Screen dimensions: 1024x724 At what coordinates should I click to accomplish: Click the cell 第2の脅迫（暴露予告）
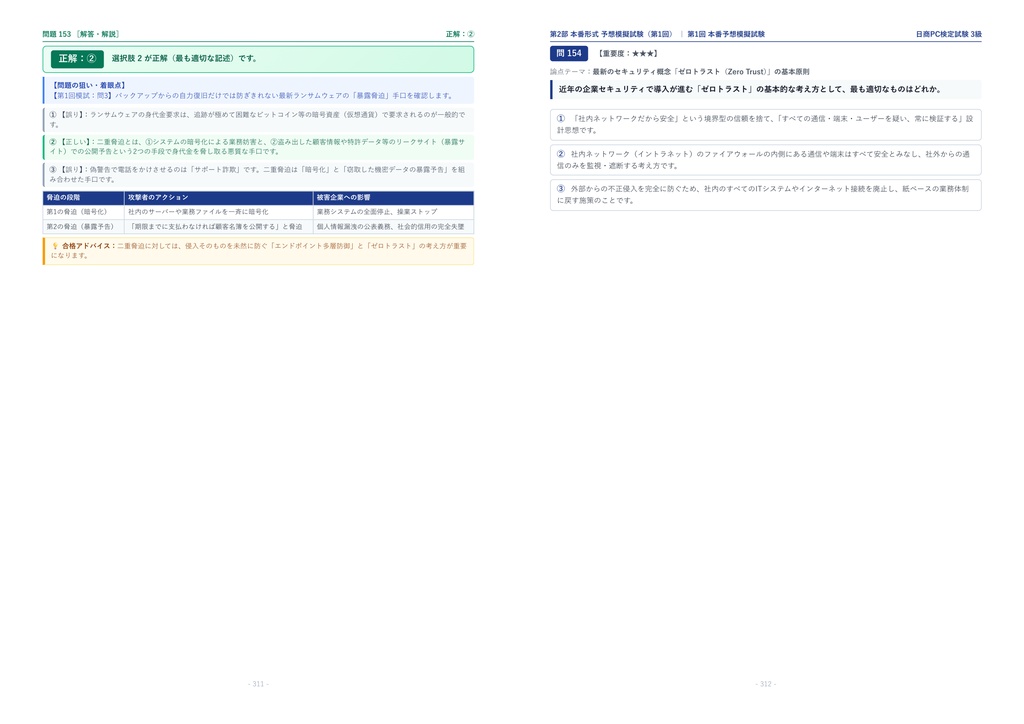pos(84,227)
